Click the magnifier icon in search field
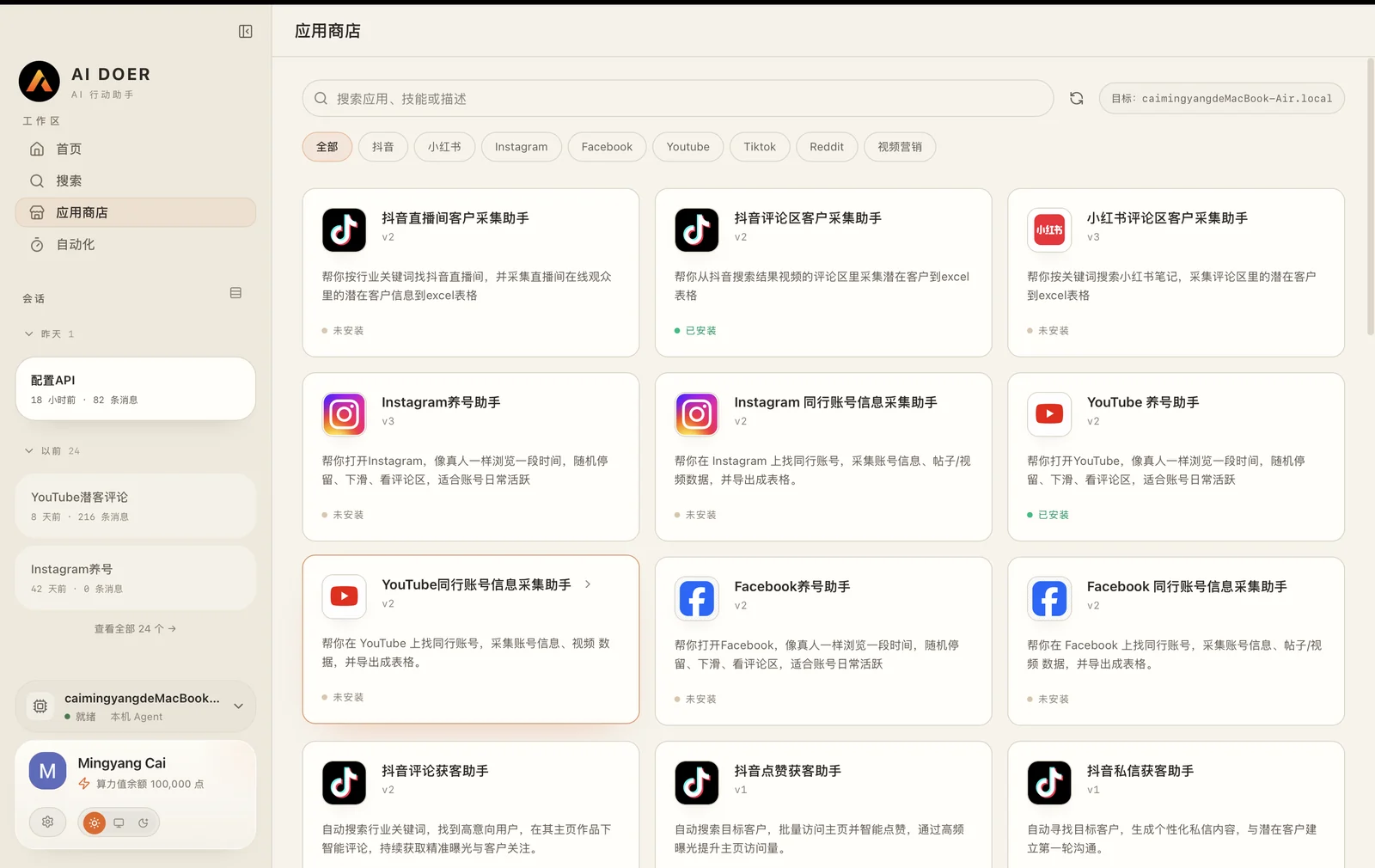This screenshot has width=1375, height=868. click(x=321, y=98)
